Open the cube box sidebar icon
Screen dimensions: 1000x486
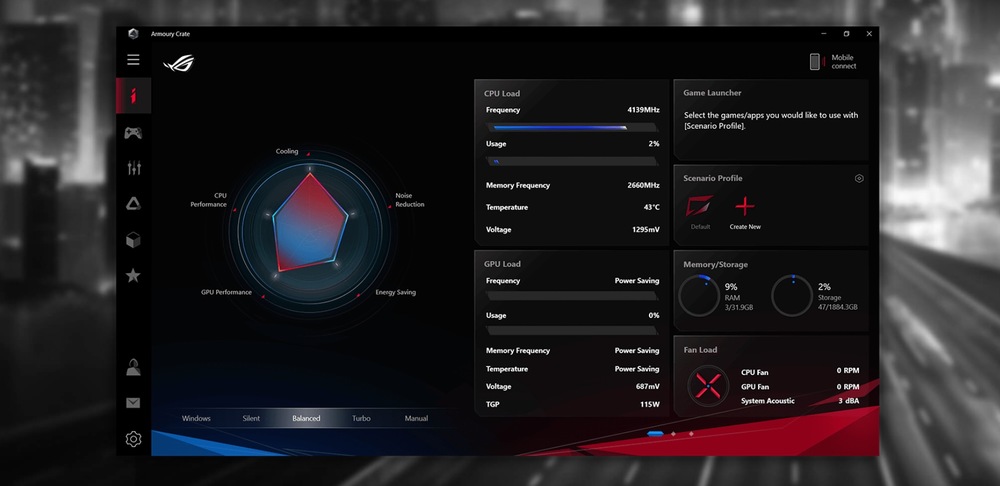[133, 240]
